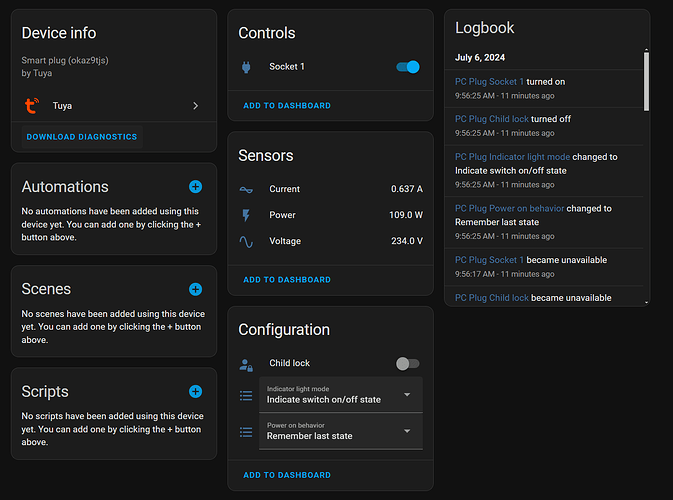This screenshot has height=500, width=673.
Task: Open the Power on behavior dropdown
Action: point(340,431)
